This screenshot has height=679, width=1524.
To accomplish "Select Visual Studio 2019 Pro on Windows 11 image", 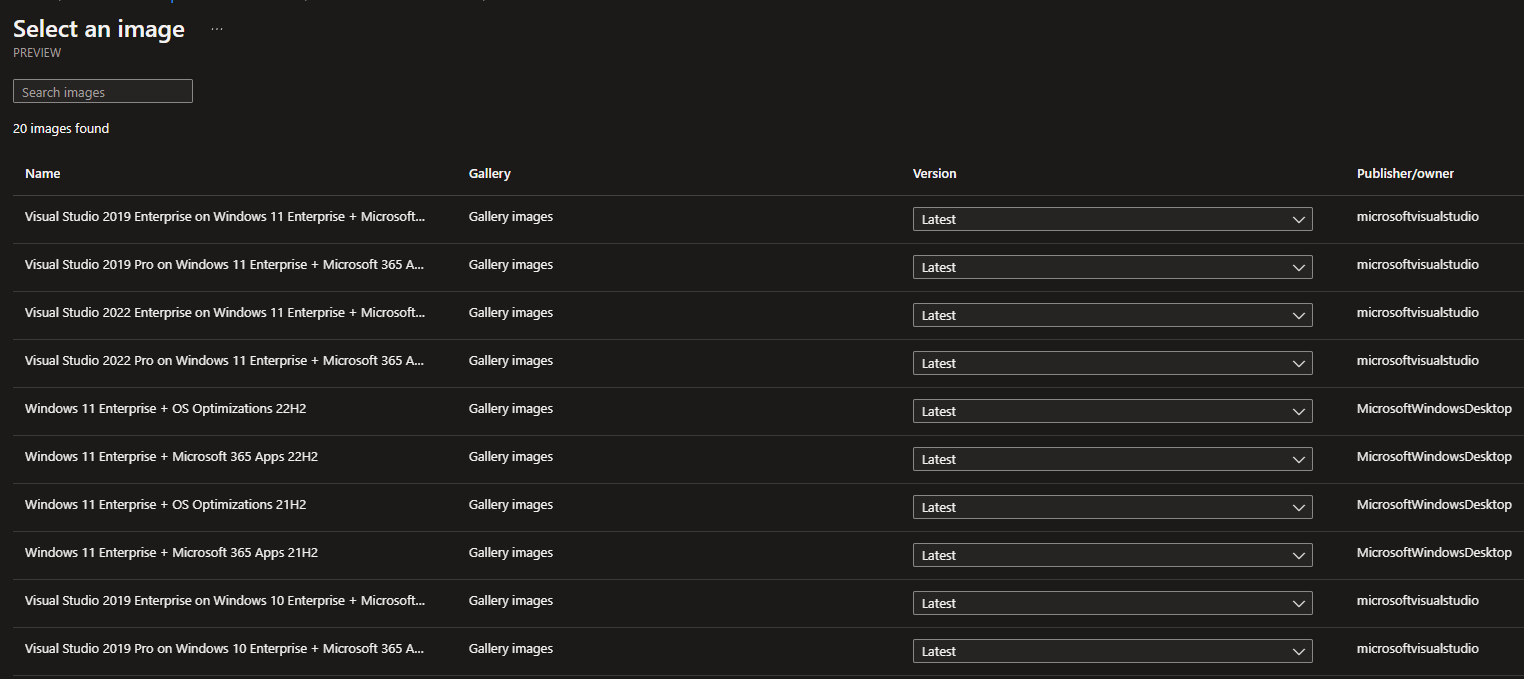I will (225, 264).
